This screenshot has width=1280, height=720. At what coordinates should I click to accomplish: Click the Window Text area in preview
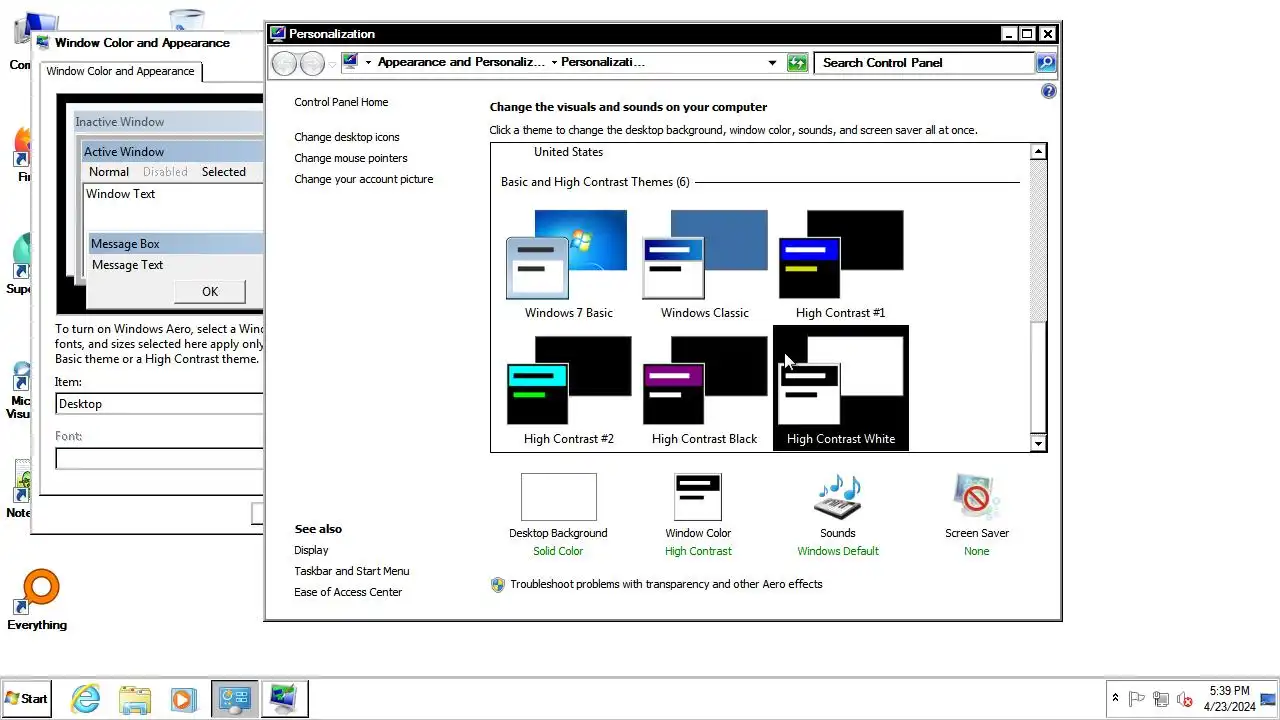point(172,207)
